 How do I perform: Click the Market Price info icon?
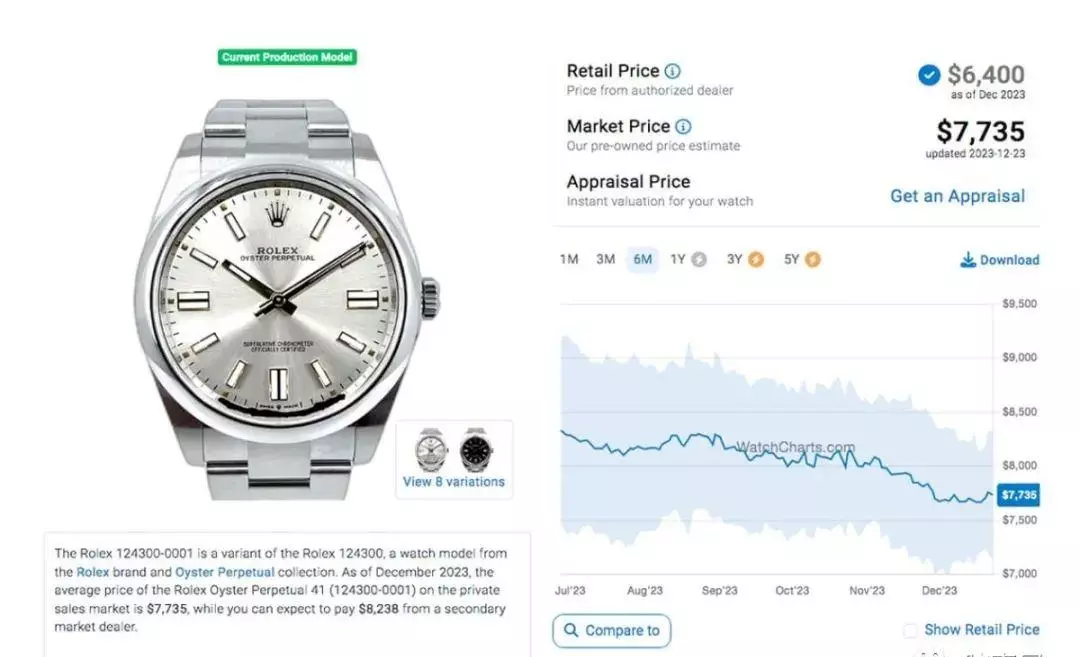[x=683, y=127]
